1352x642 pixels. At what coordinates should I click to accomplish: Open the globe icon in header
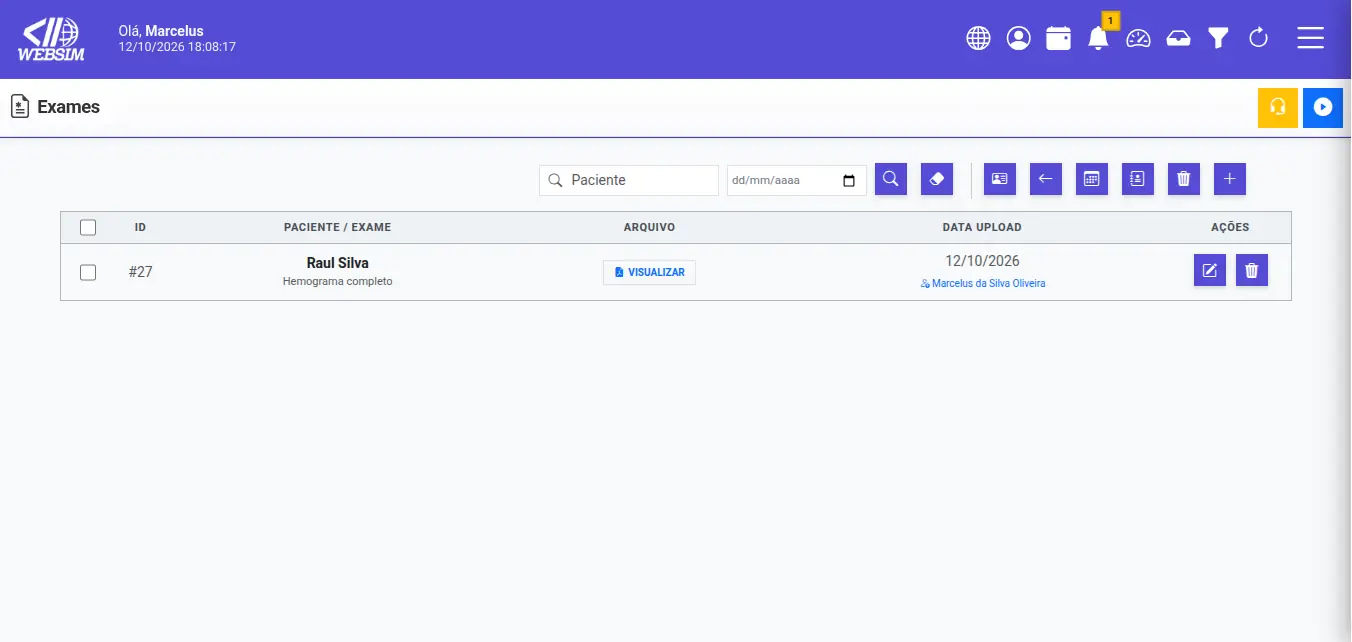pyautogui.click(x=978, y=39)
